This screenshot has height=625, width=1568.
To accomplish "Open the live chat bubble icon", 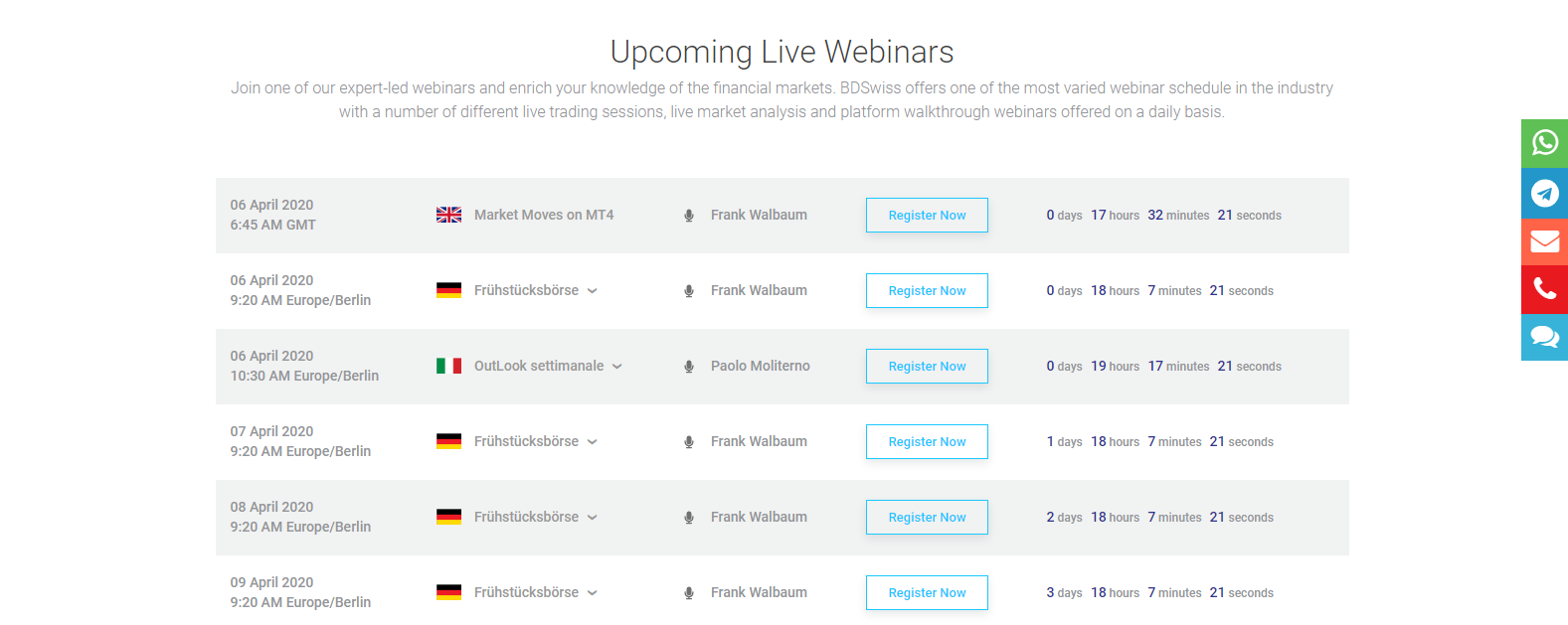I will point(1543,337).
